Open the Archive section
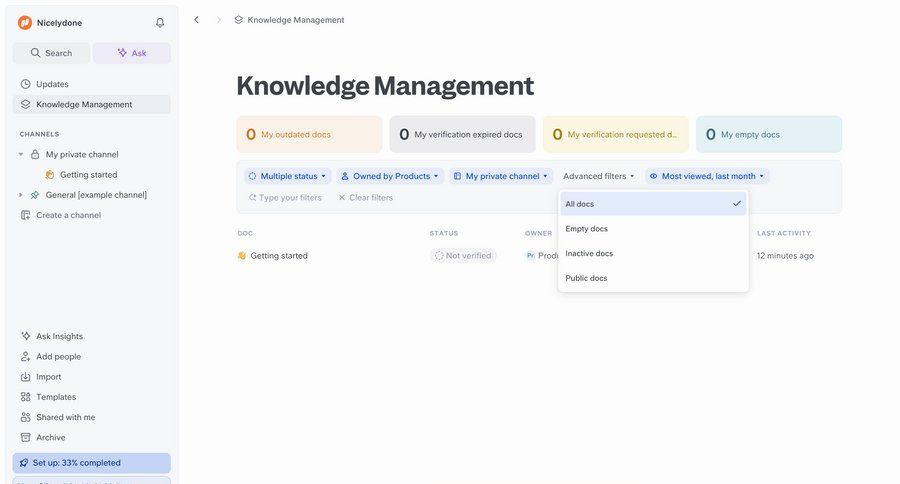 pyautogui.click(x=50, y=437)
